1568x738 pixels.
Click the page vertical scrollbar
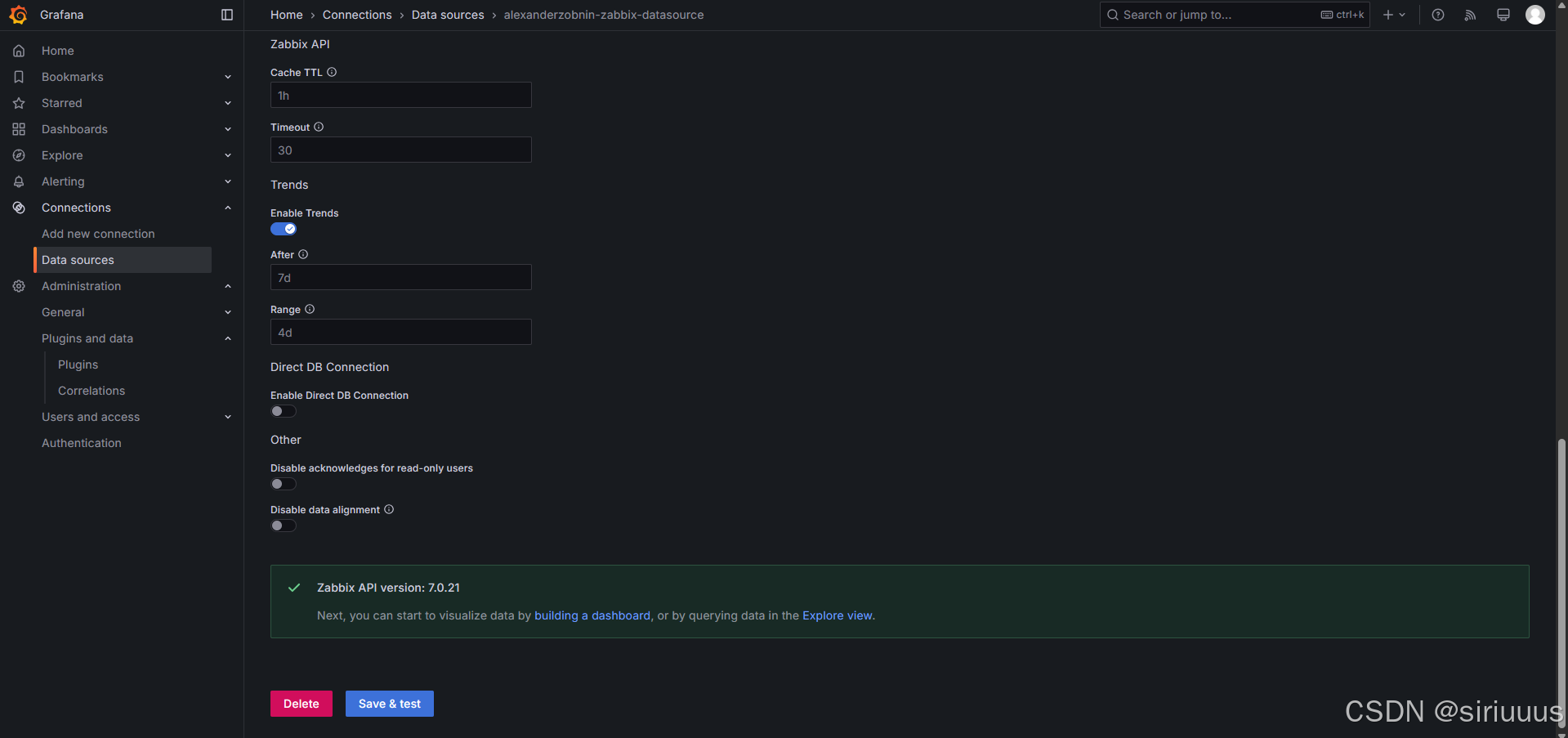[1561, 584]
